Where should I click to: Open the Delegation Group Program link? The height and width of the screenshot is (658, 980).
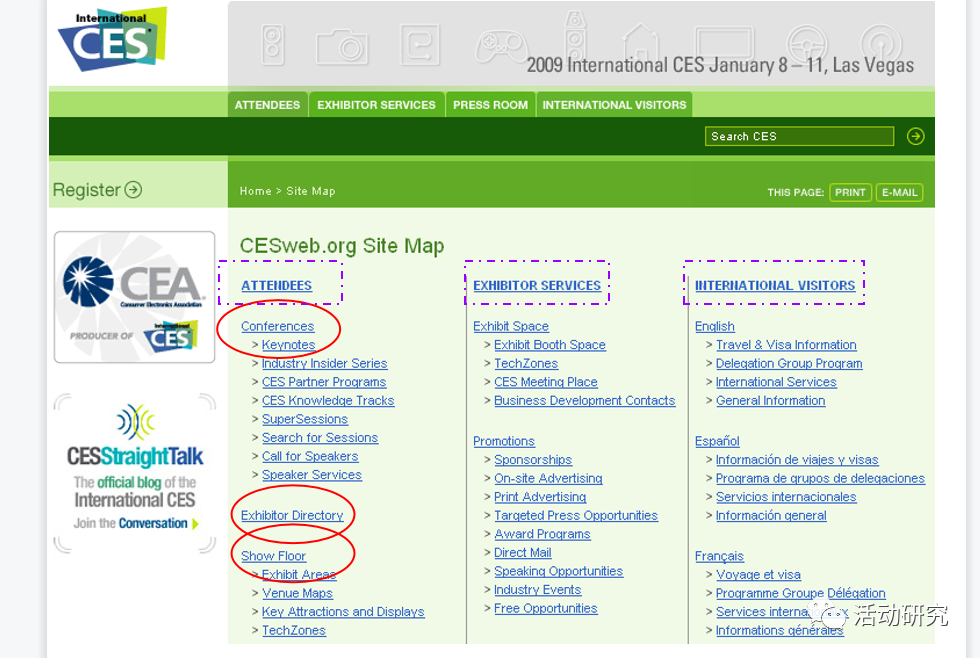789,364
